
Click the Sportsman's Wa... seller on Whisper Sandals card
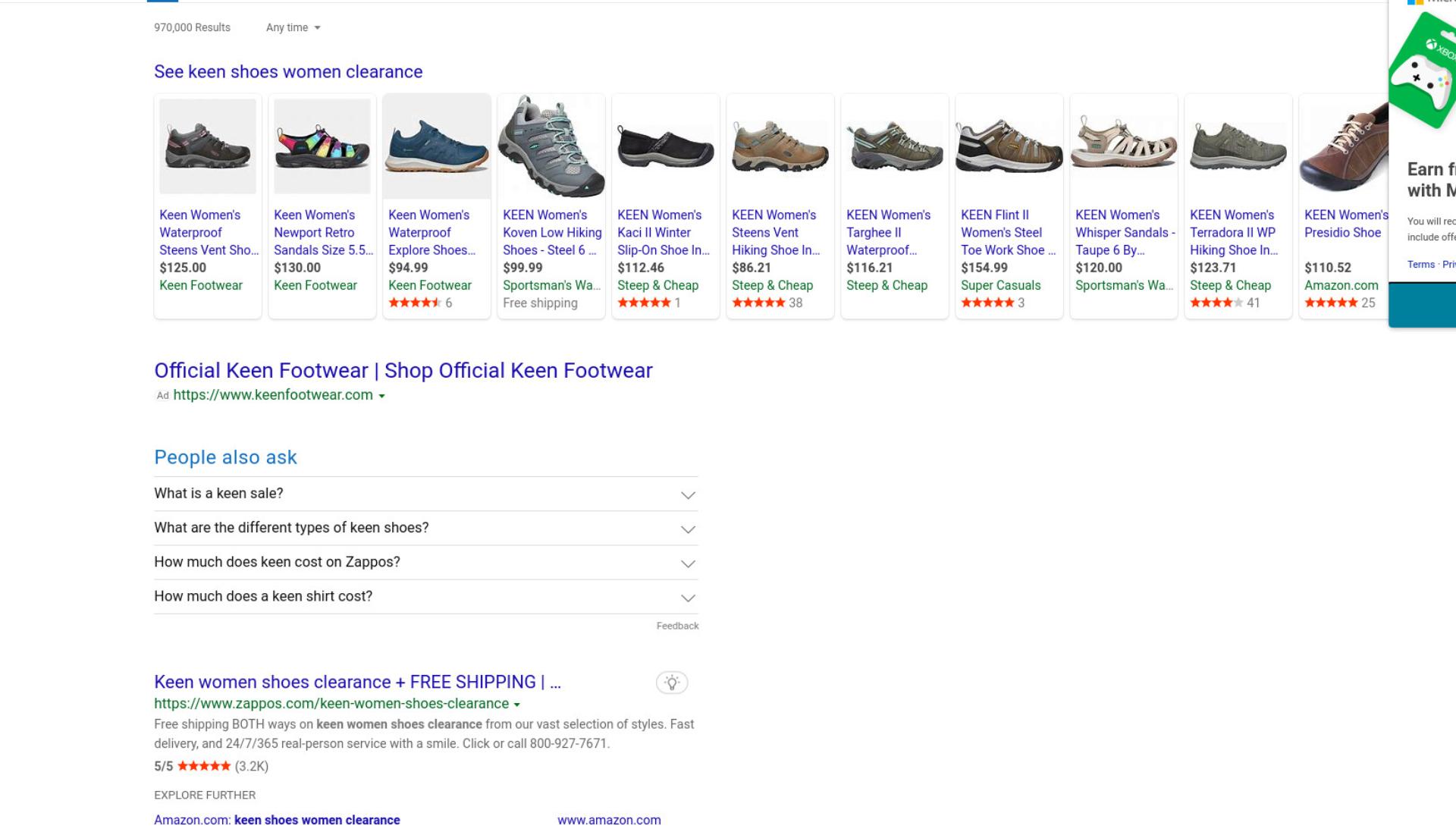click(x=1124, y=285)
